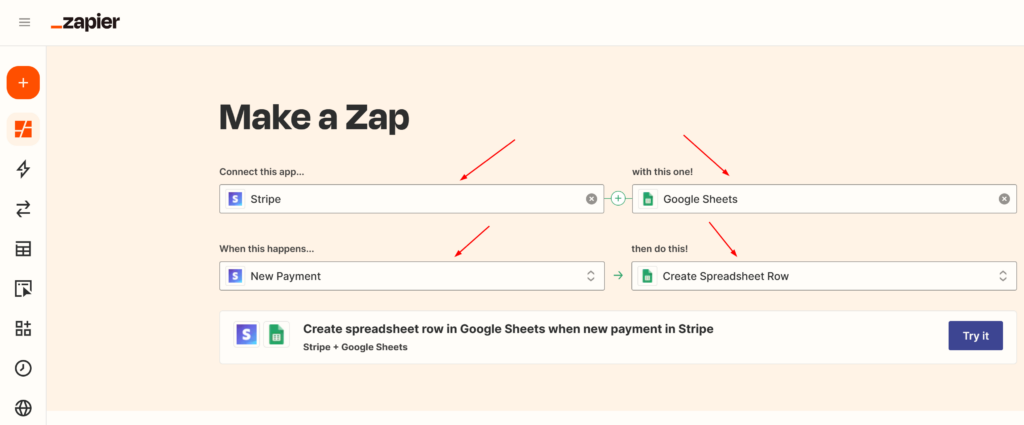Screen dimensions: 1024x425
Task: Click the Zapier logo
Action: pos(85,22)
